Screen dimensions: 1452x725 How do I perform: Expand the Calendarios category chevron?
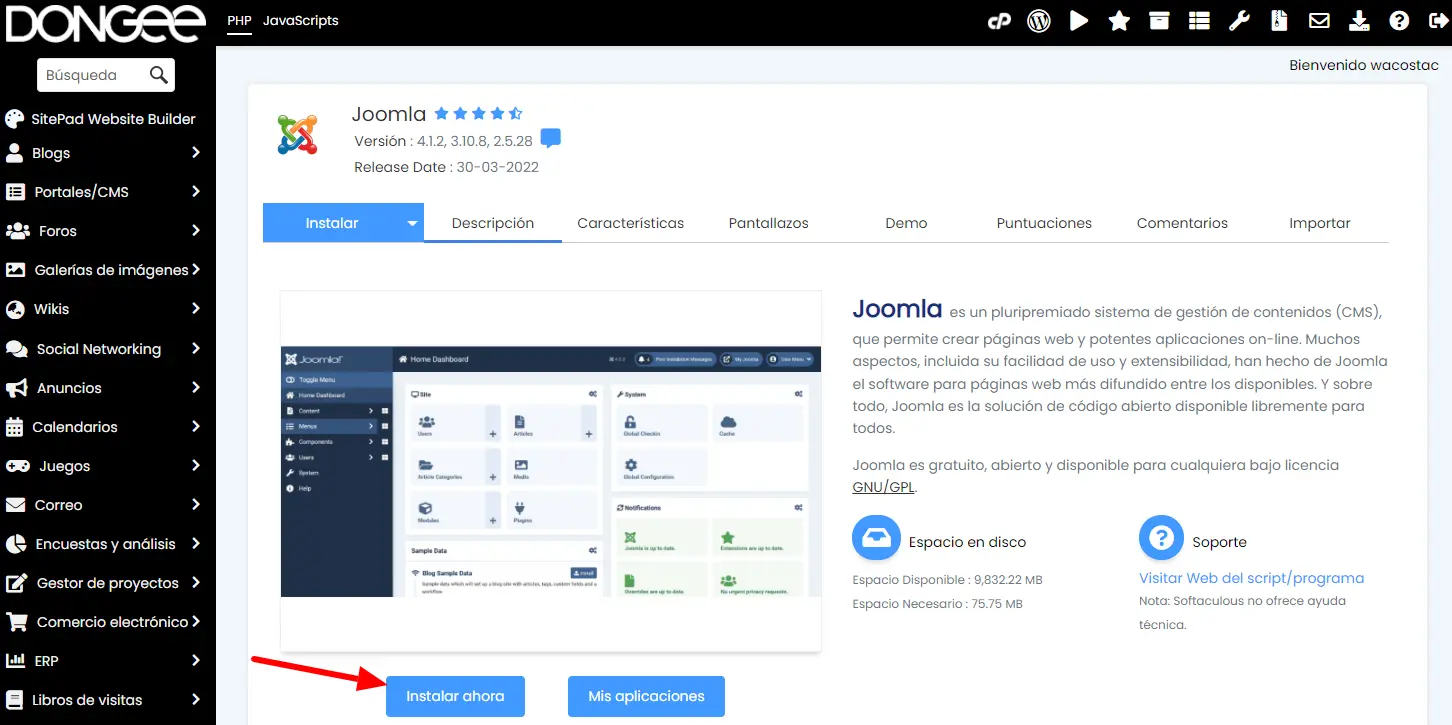196,427
